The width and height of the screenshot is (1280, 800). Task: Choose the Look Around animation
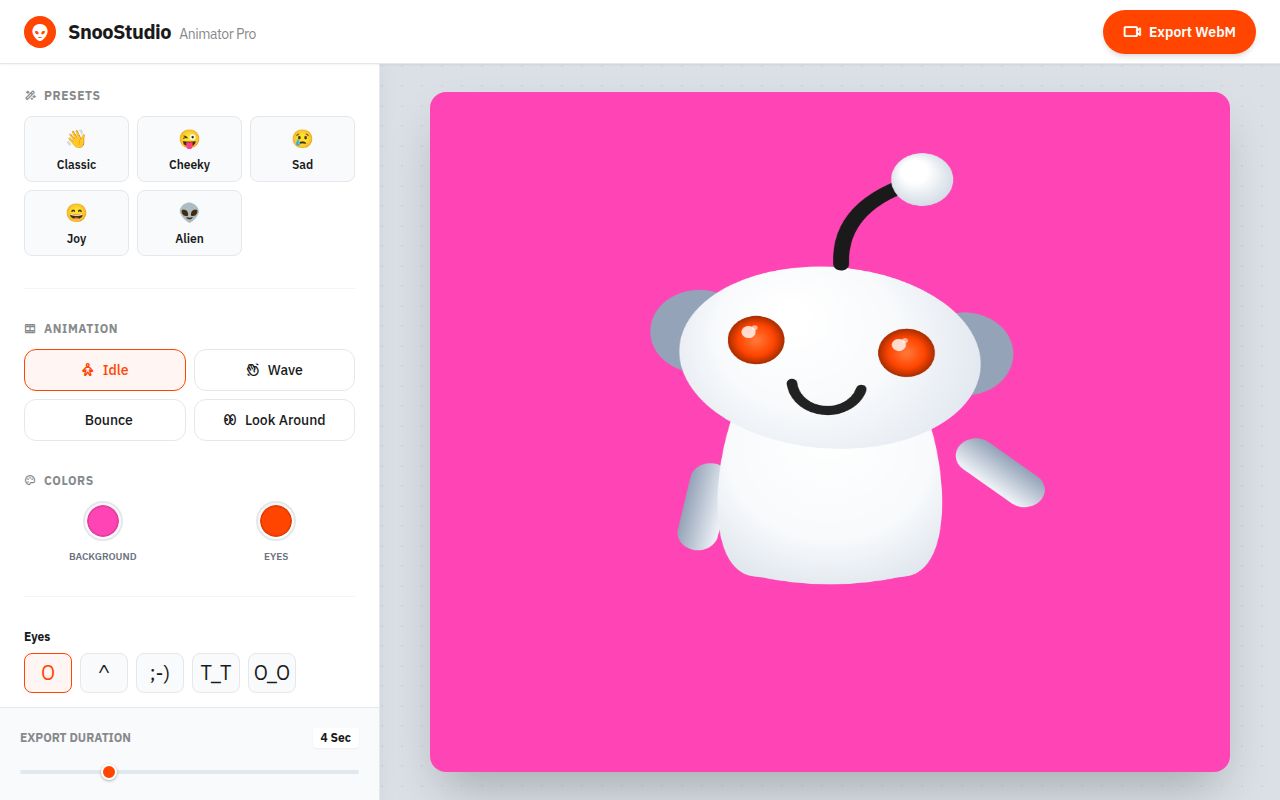pos(274,420)
